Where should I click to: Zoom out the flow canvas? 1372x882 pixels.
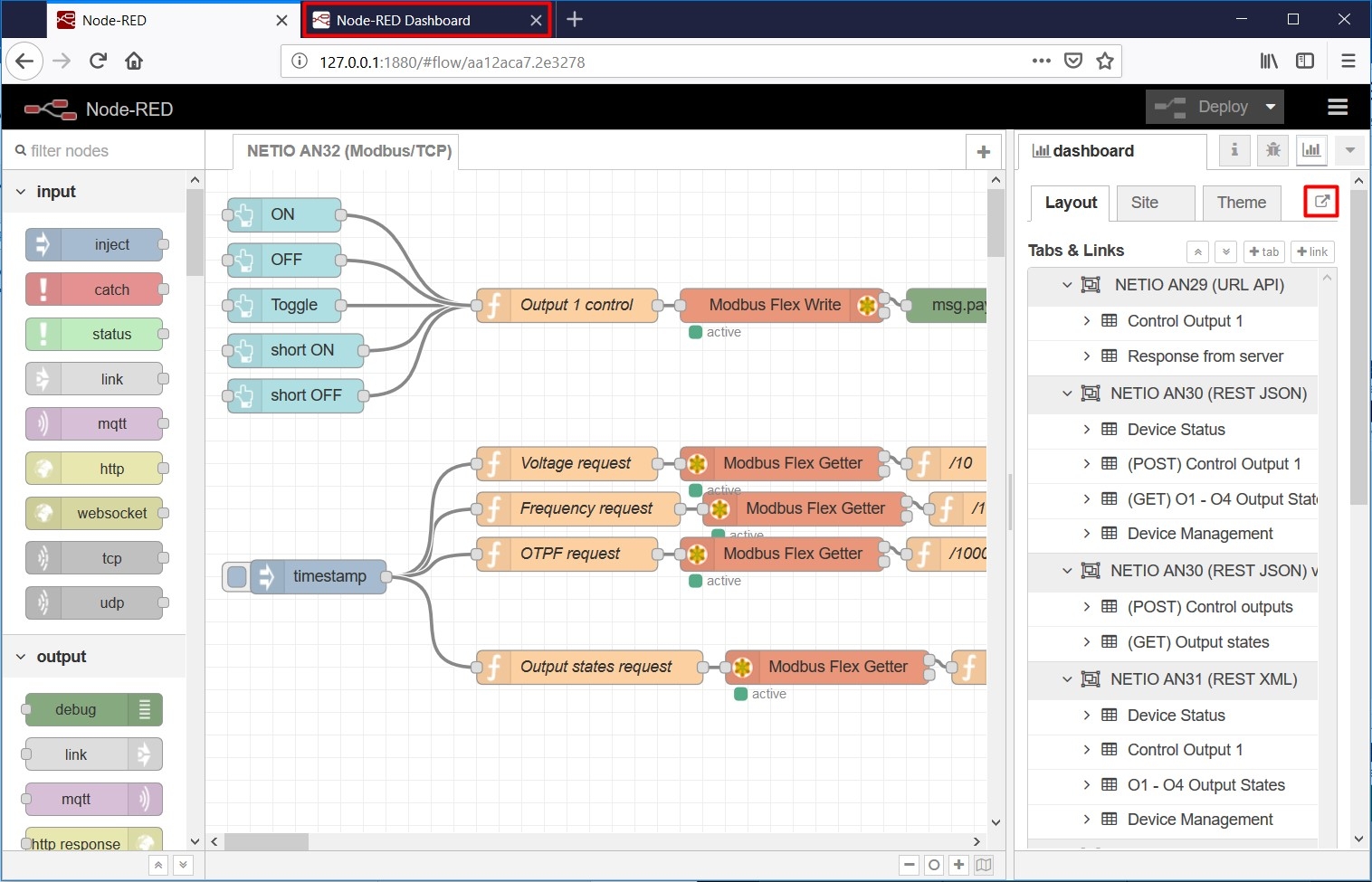pos(910,865)
